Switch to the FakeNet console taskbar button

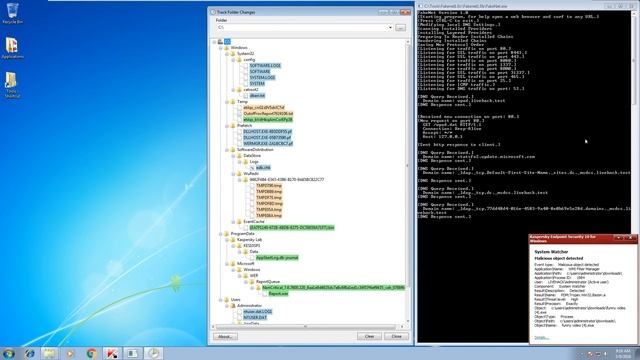(132, 353)
